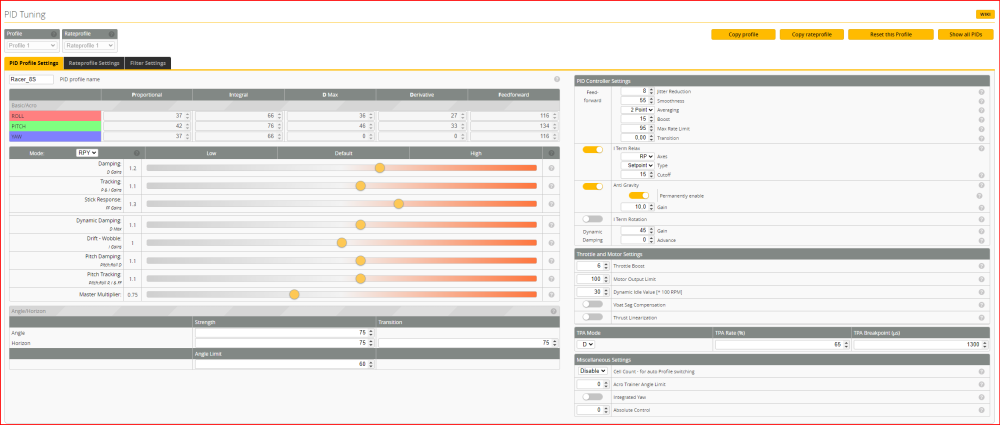Open the Profile 1 dropdown
Image resolution: width=1000 pixels, height=425 pixels.
tap(32, 46)
